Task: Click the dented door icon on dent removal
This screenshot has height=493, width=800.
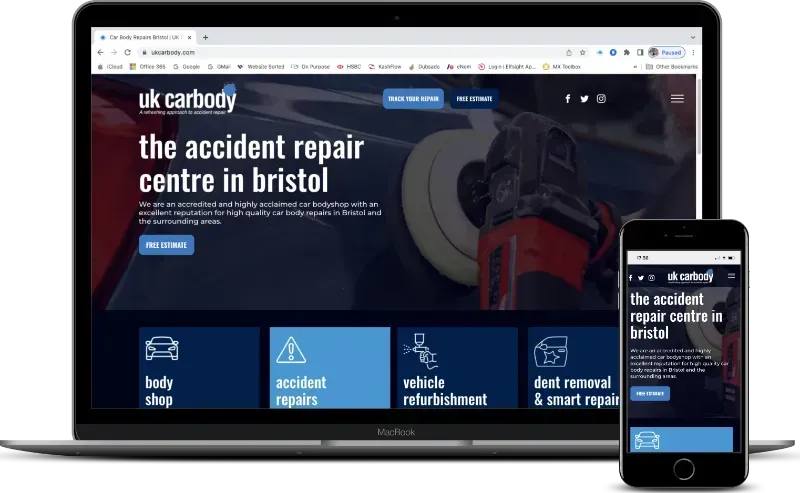Action: click(551, 351)
